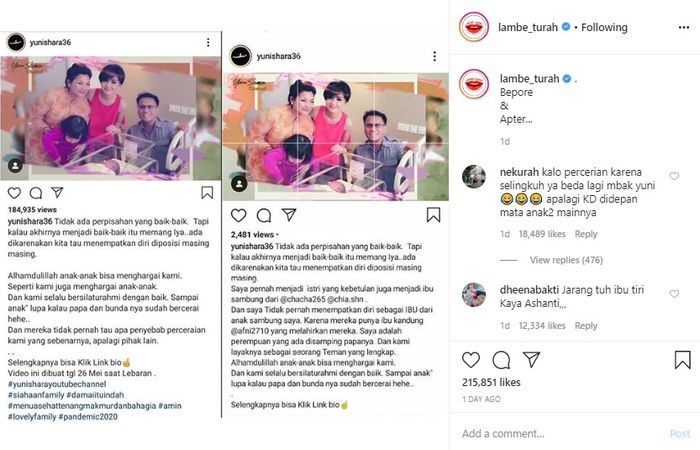This screenshot has width=700, height=450.
Task: Open nekurah's profile picture
Action: point(474,176)
